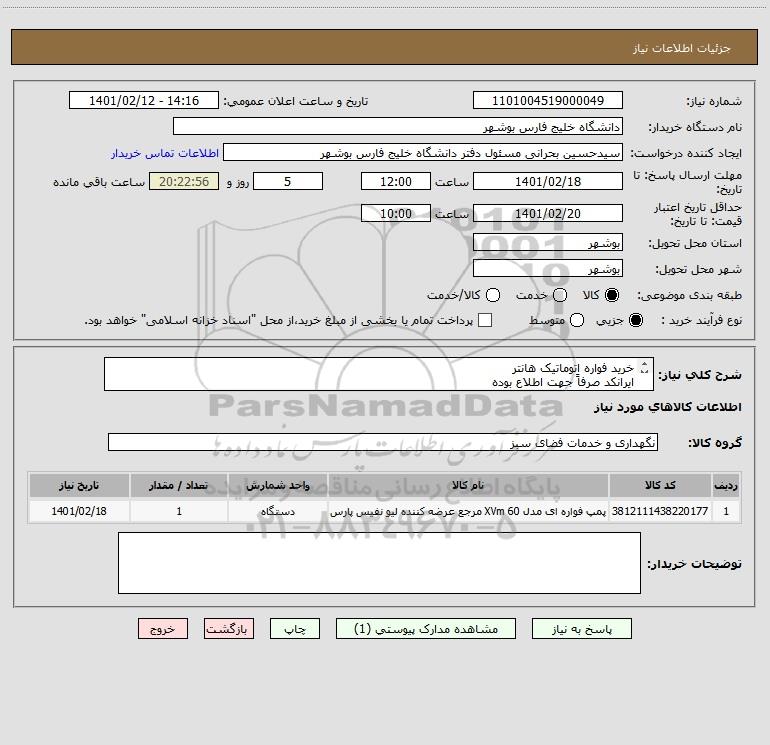Select the جزیی purchase type radio
The width and height of the screenshot is (770, 745).
tap(636, 320)
